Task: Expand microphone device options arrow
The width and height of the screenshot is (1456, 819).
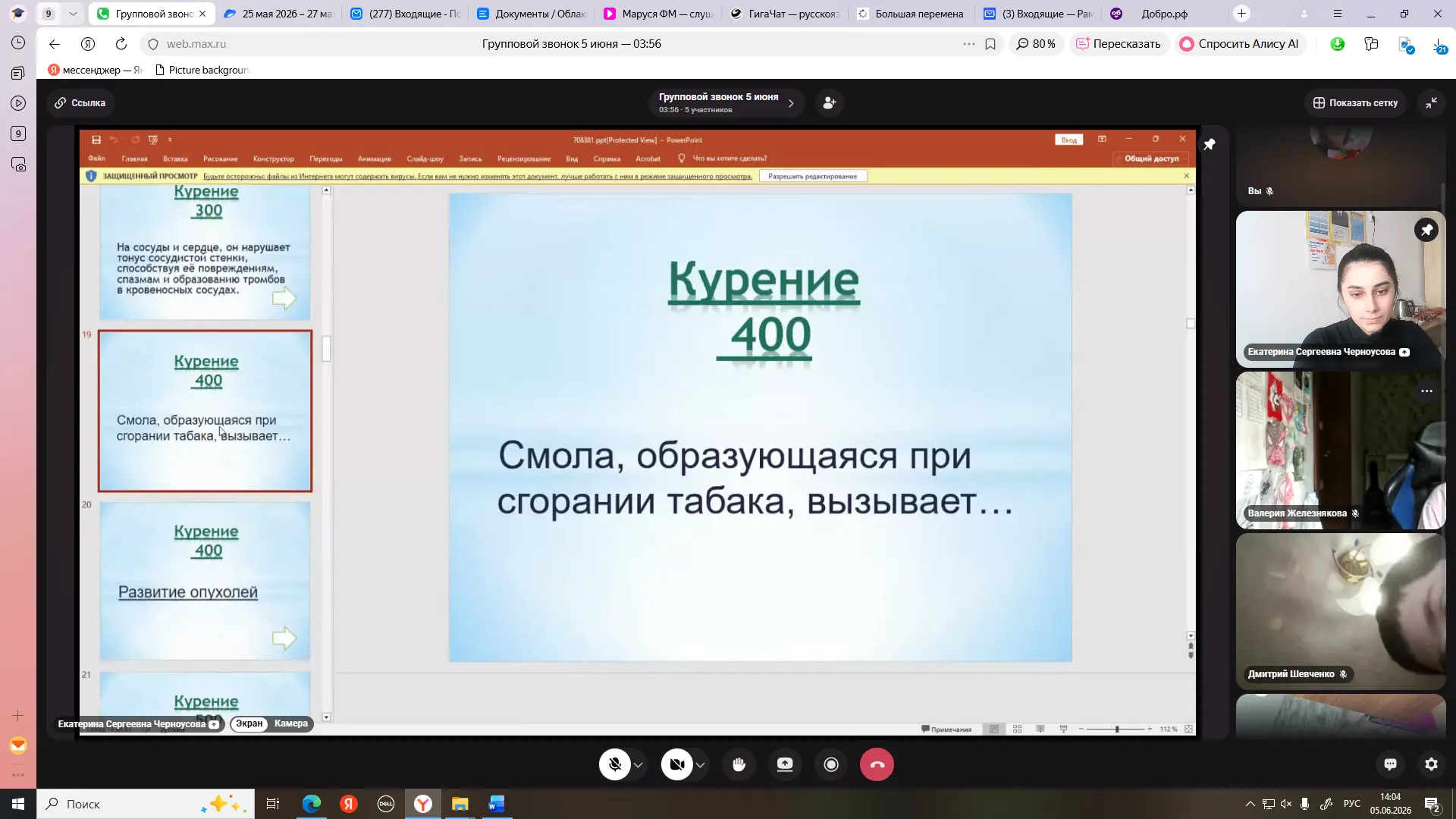Action: click(639, 765)
